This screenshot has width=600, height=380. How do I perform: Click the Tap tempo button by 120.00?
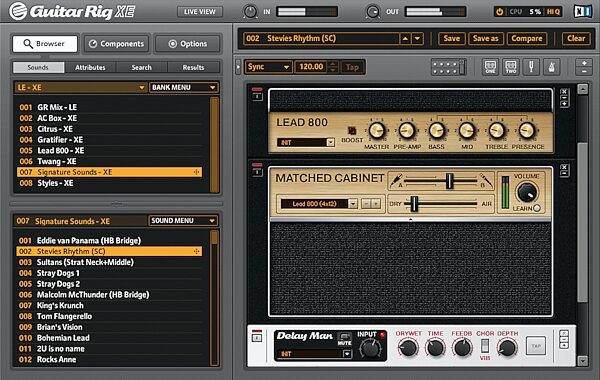(352, 67)
